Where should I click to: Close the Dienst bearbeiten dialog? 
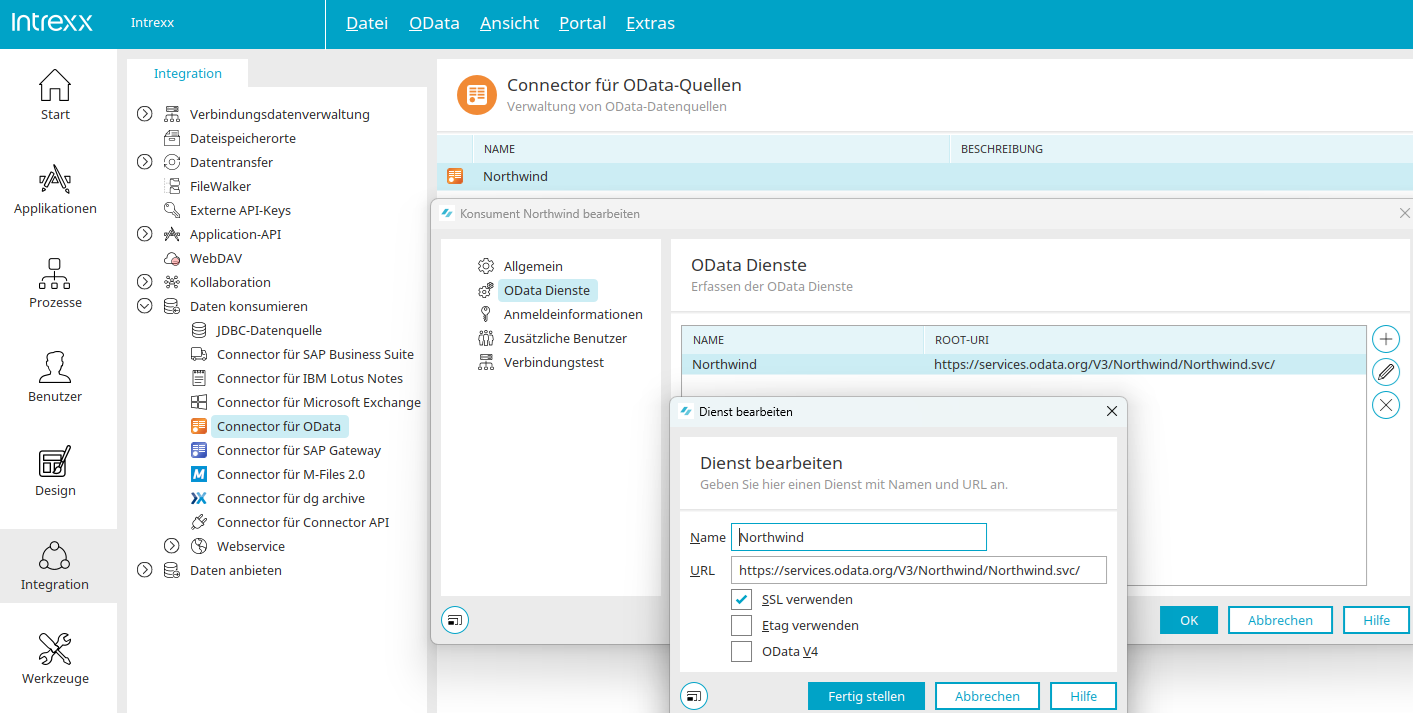(1112, 411)
